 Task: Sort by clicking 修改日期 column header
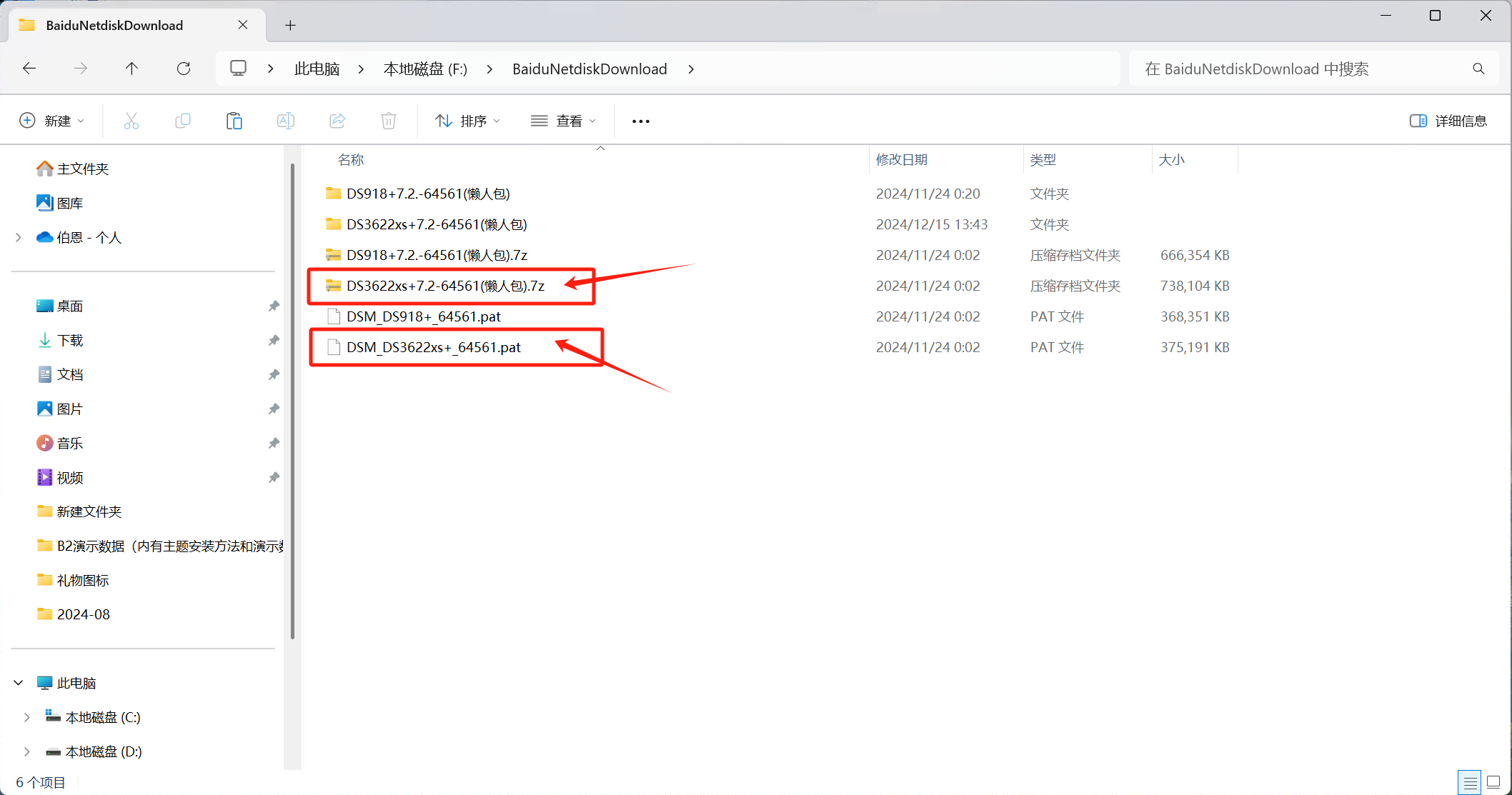tap(902, 159)
